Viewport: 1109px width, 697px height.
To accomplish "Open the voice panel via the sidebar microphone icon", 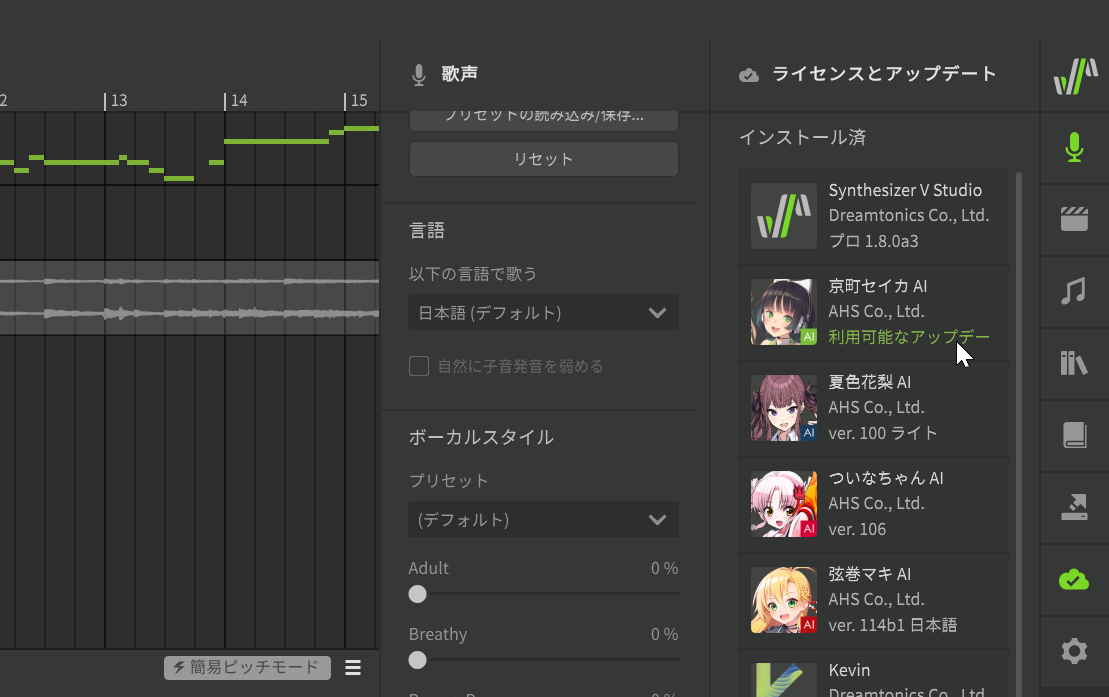I will [1074, 147].
